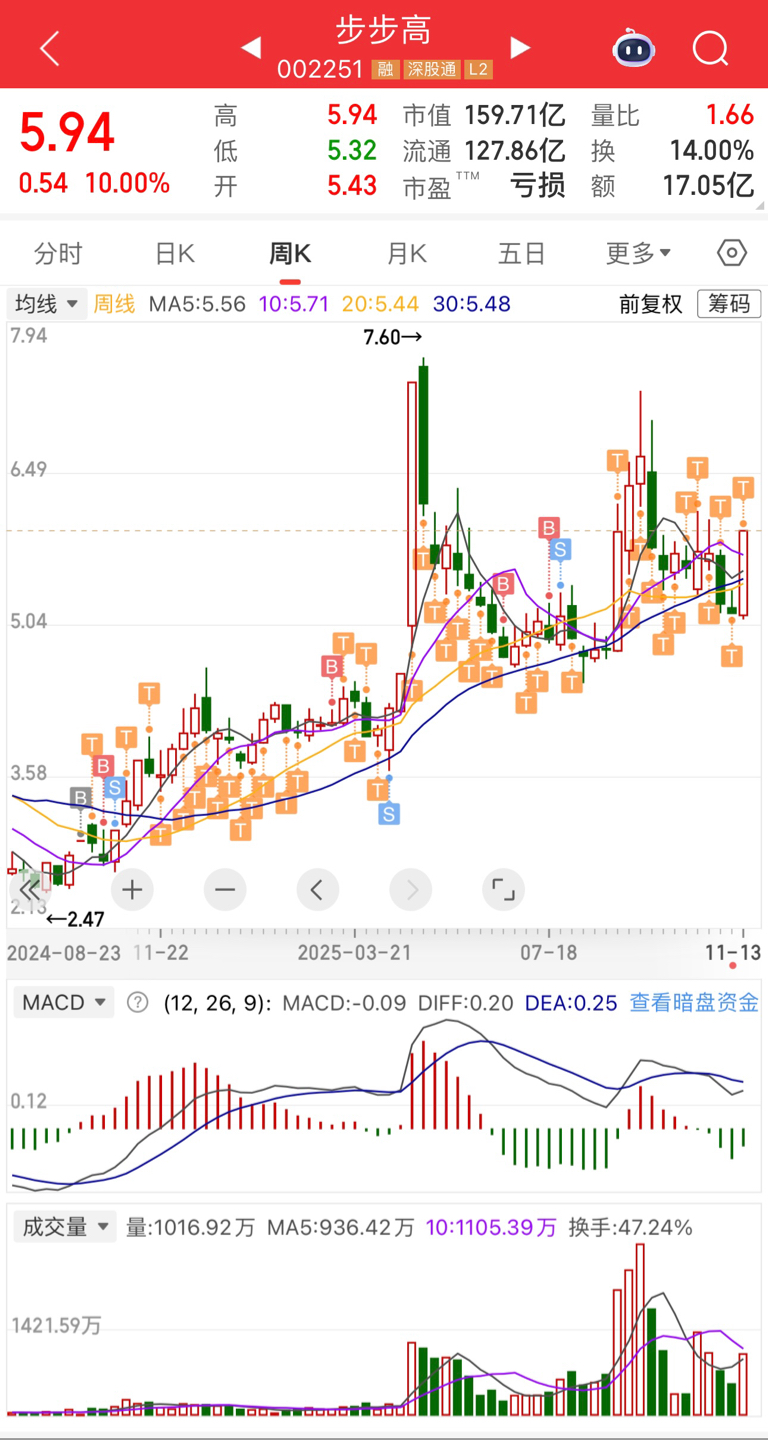Click the 周线 label

pyautogui.click(x=114, y=304)
